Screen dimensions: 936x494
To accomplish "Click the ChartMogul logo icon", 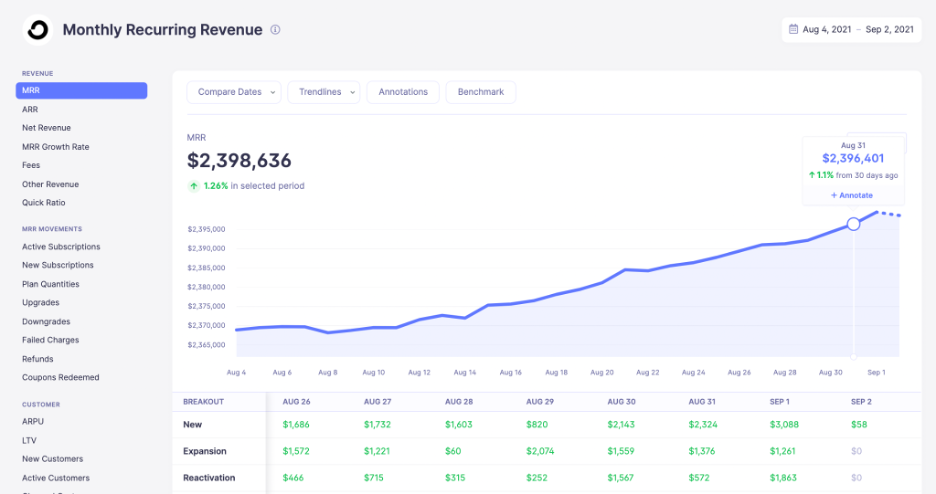I will pos(37,30).
